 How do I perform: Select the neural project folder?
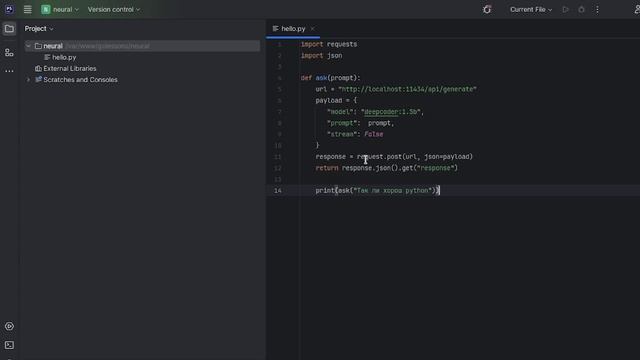pyautogui.click(x=142, y=46)
